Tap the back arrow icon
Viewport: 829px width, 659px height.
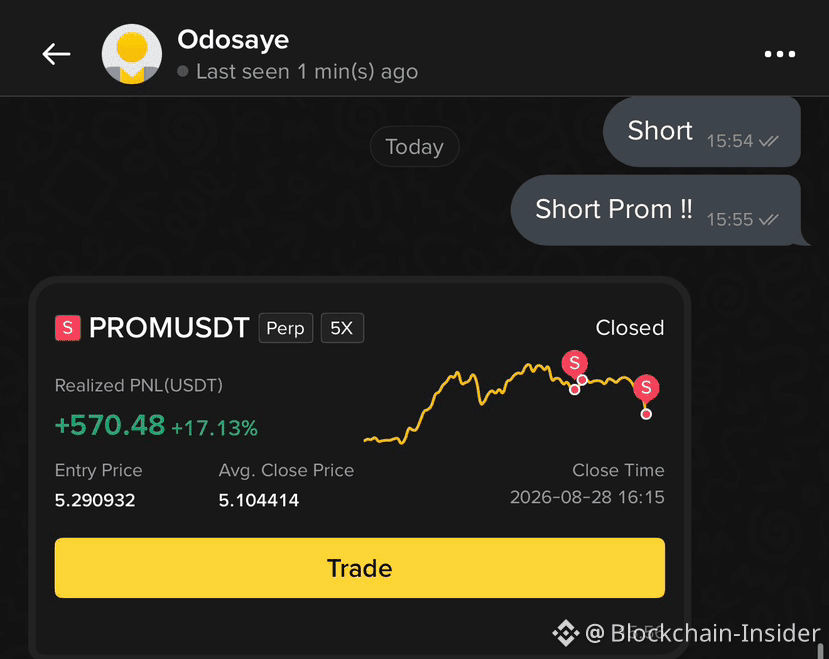point(56,54)
